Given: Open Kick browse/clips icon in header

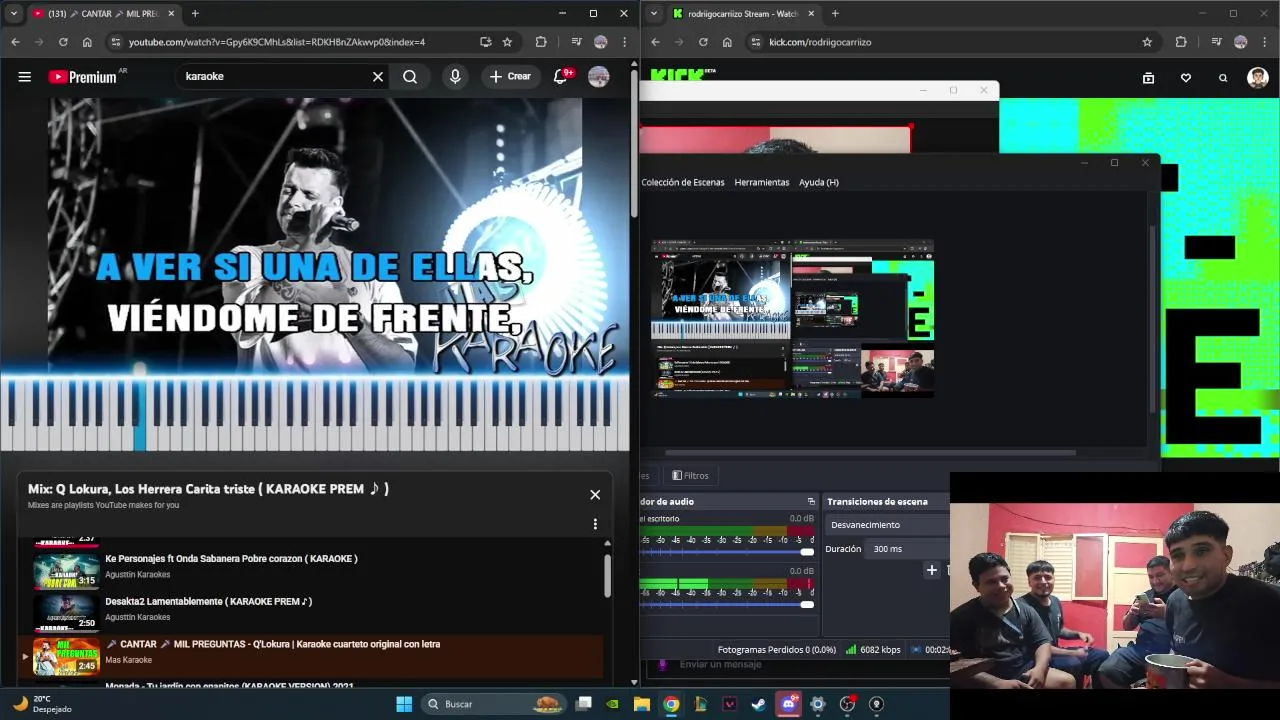Looking at the screenshot, I should click(1148, 78).
